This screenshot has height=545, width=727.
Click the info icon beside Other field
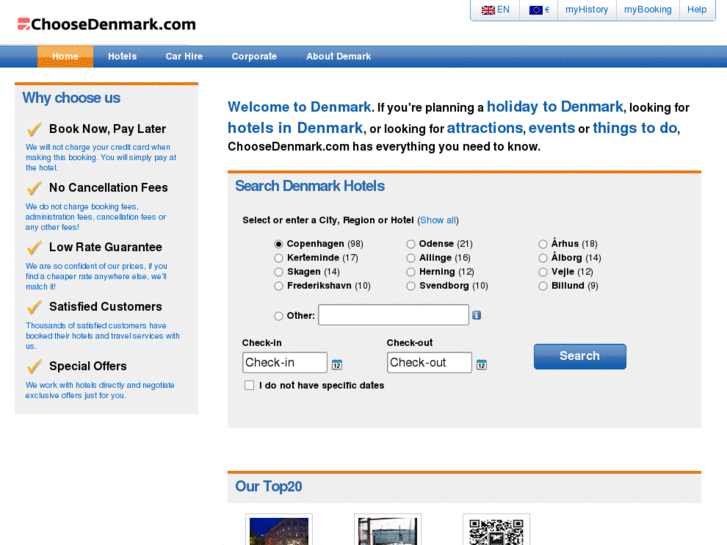point(476,315)
